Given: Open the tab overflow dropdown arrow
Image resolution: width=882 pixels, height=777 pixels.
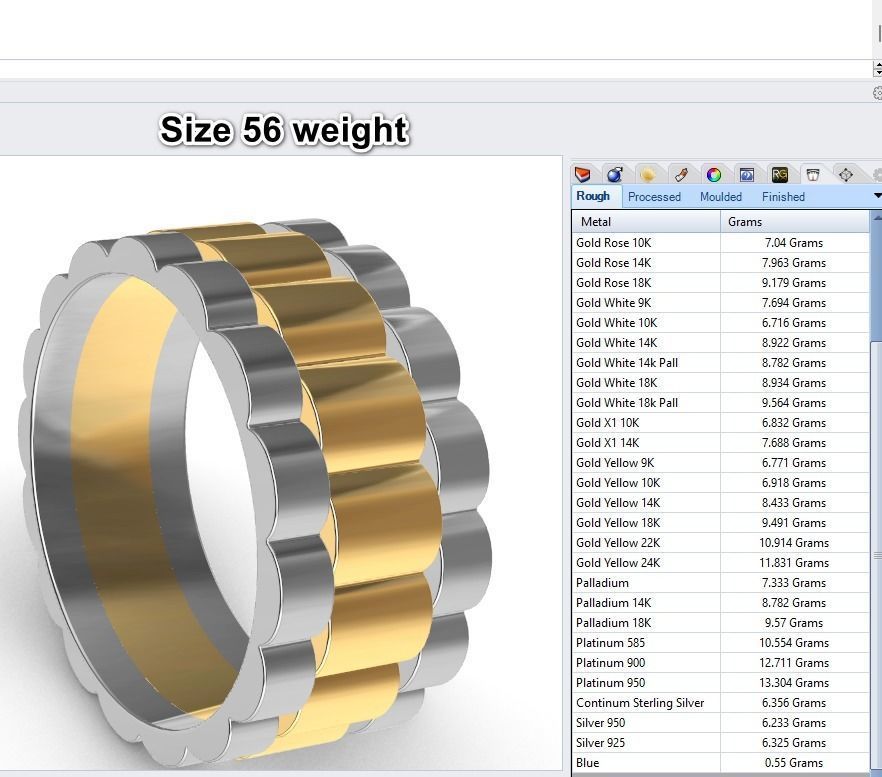Looking at the screenshot, I should coord(878,196).
